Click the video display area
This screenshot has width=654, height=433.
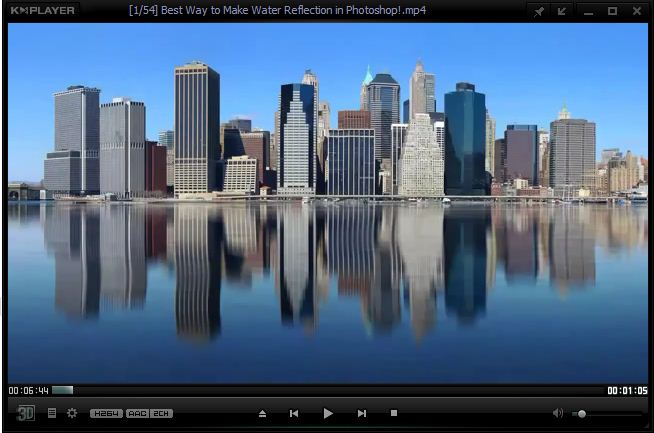pos(328,203)
